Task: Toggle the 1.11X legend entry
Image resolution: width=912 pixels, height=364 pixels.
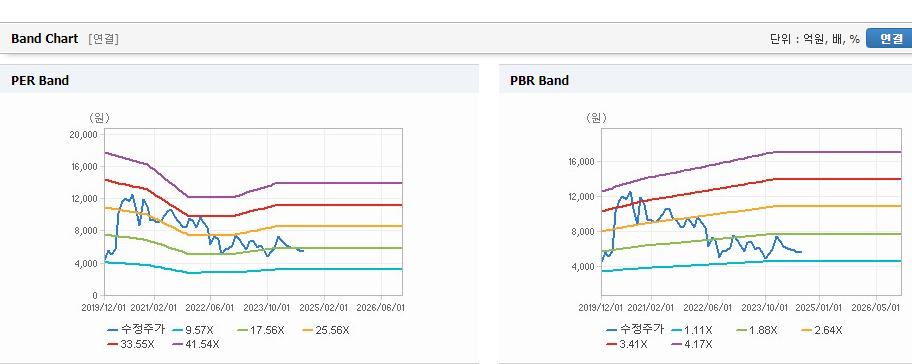Action: point(692,330)
